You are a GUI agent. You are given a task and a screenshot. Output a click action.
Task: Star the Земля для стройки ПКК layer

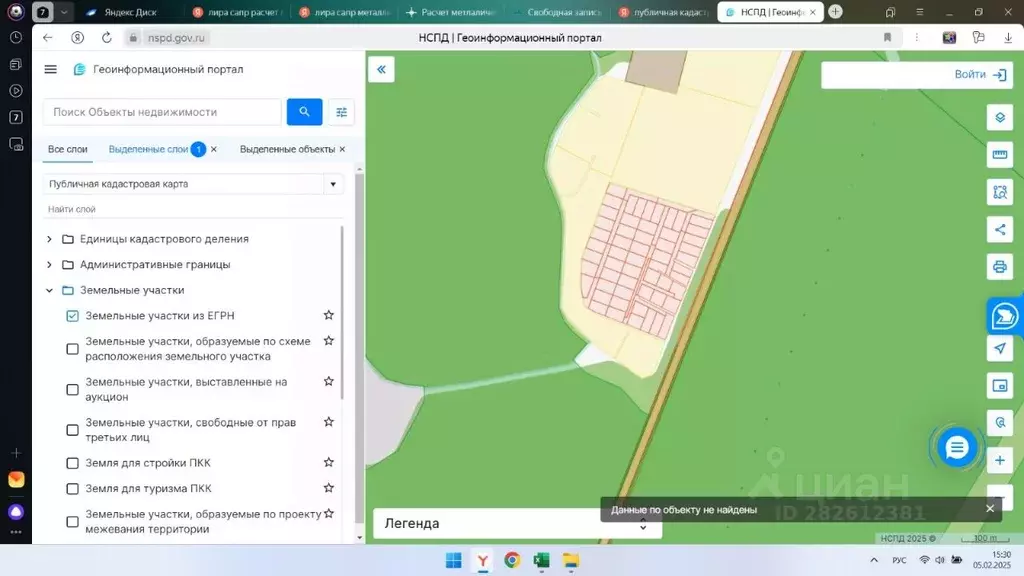click(328, 462)
